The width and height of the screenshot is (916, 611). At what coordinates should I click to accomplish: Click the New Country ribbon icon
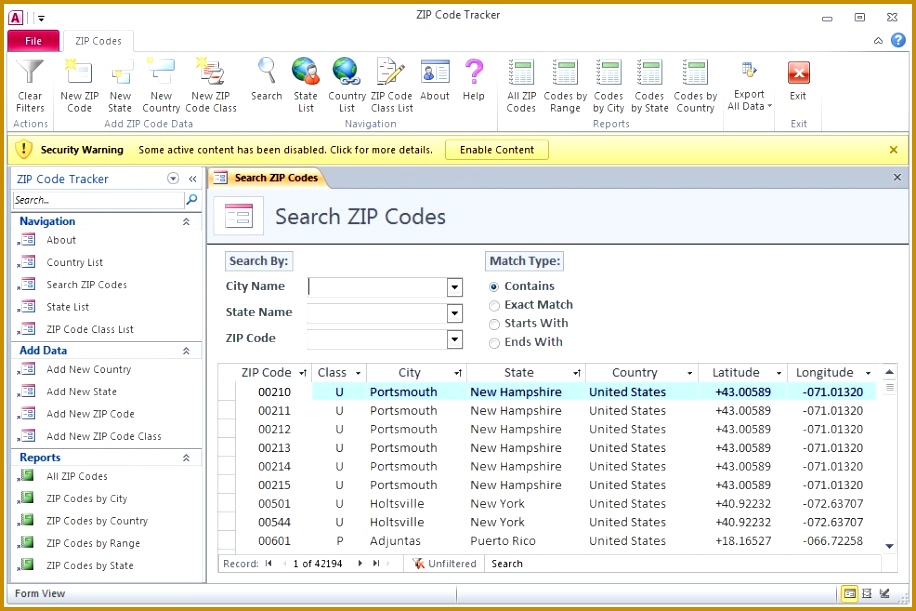(x=161, y=72)
